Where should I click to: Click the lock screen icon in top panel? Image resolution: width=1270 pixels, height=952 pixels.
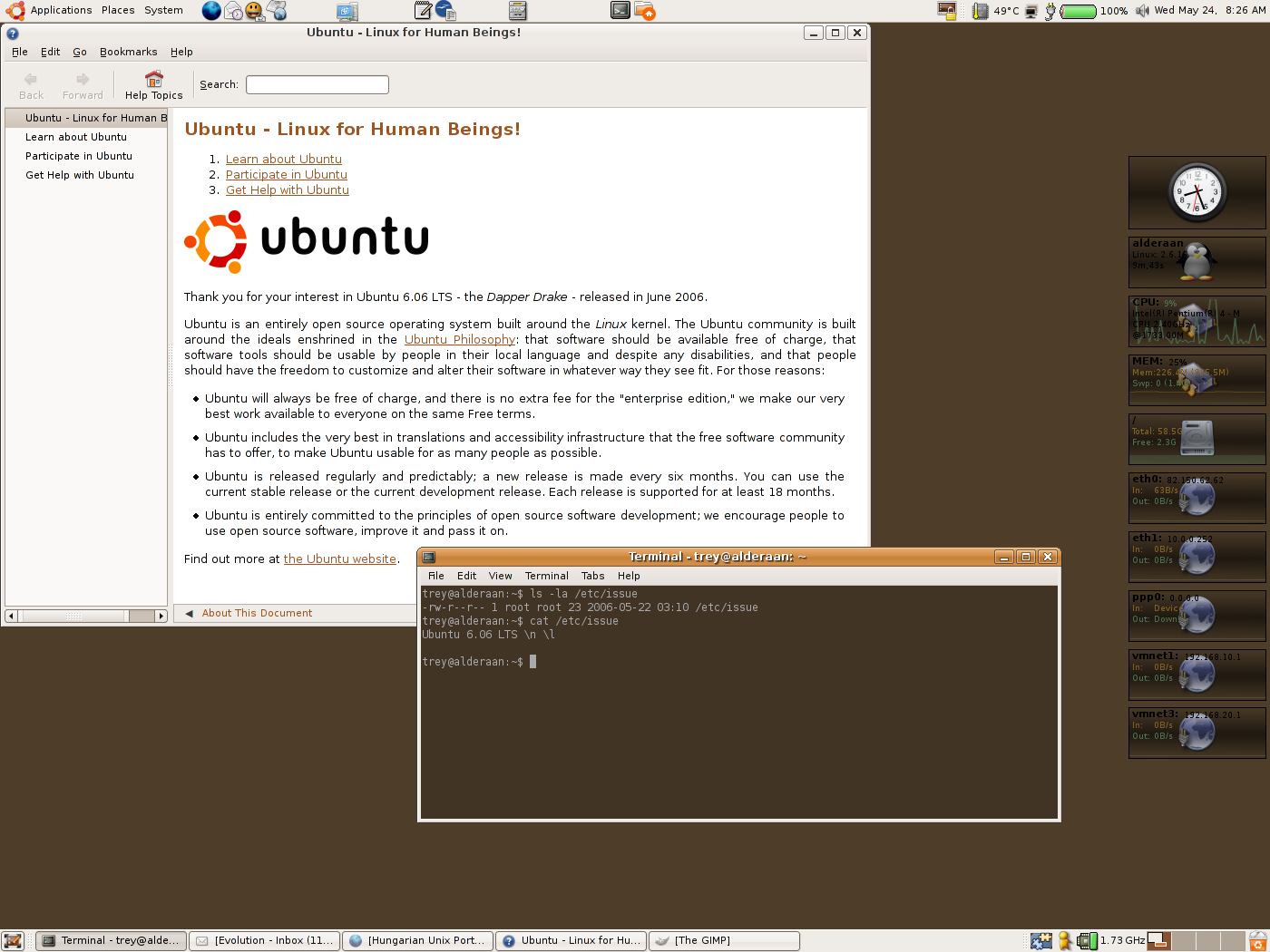click(x=947, y=11)
